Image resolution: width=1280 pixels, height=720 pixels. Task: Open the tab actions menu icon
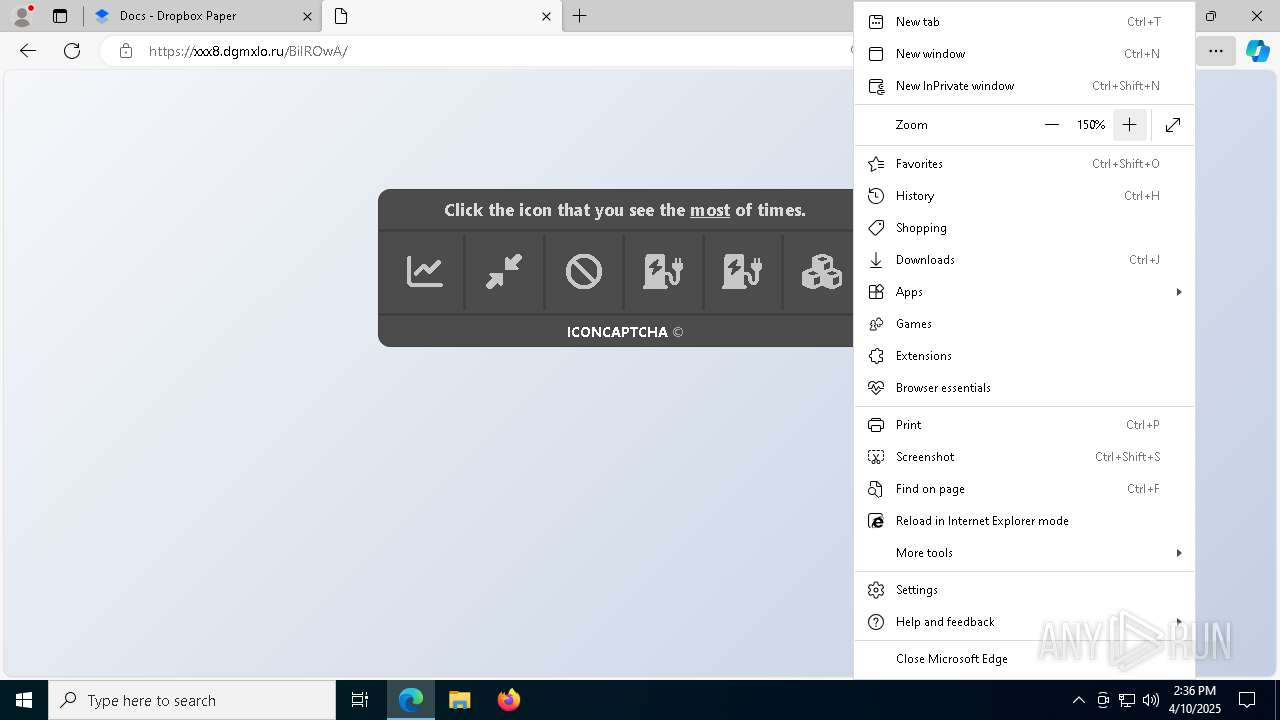click(x=60, y=16)
